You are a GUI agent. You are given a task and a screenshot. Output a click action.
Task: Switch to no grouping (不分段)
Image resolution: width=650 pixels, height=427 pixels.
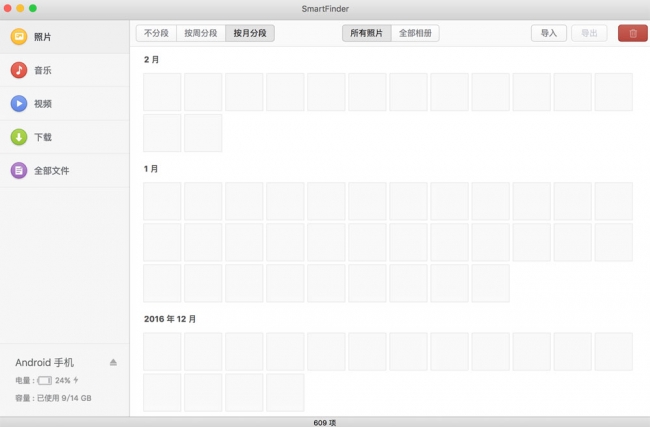tap(156, 33)
